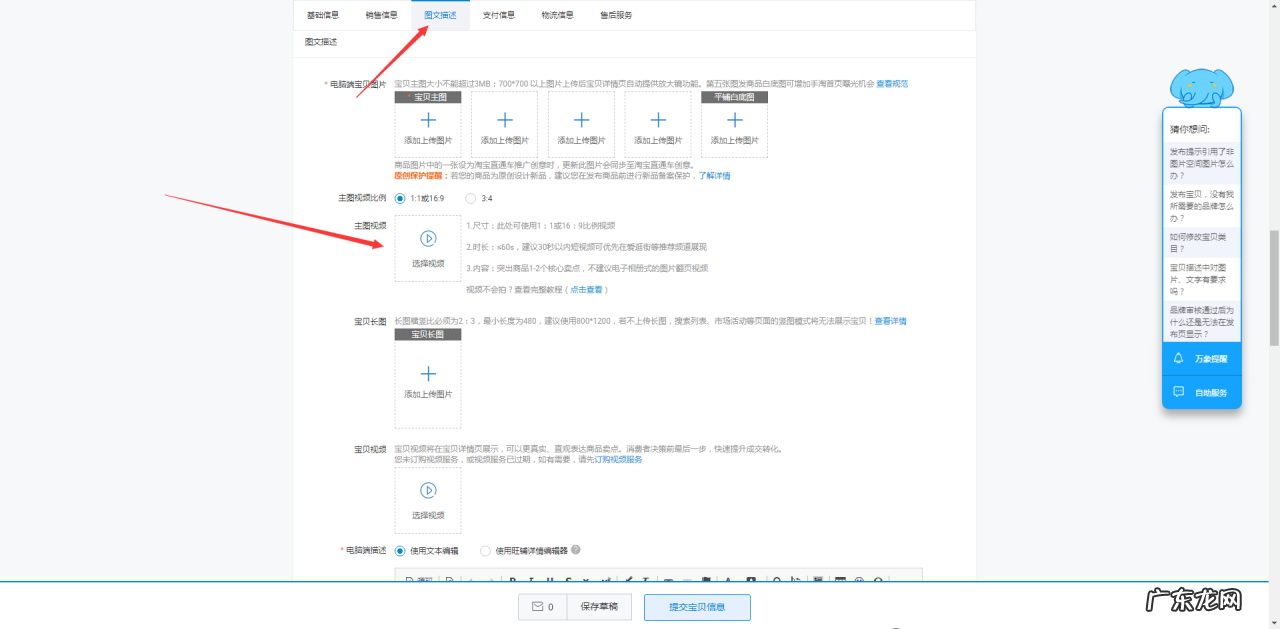1280x629 pixels.
Task: Open 万象提醒 in the assistant sidebar
Action: pos(1202,357)
